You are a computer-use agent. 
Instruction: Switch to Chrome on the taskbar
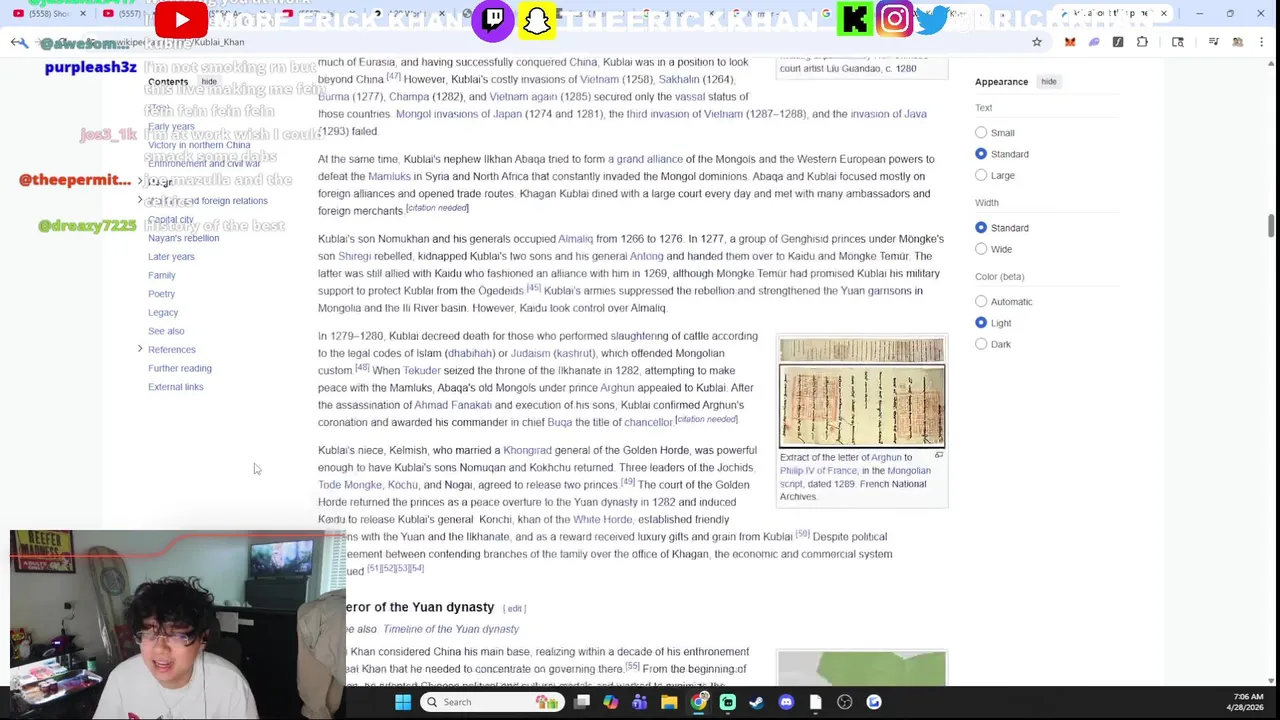(x=698, y=702)
